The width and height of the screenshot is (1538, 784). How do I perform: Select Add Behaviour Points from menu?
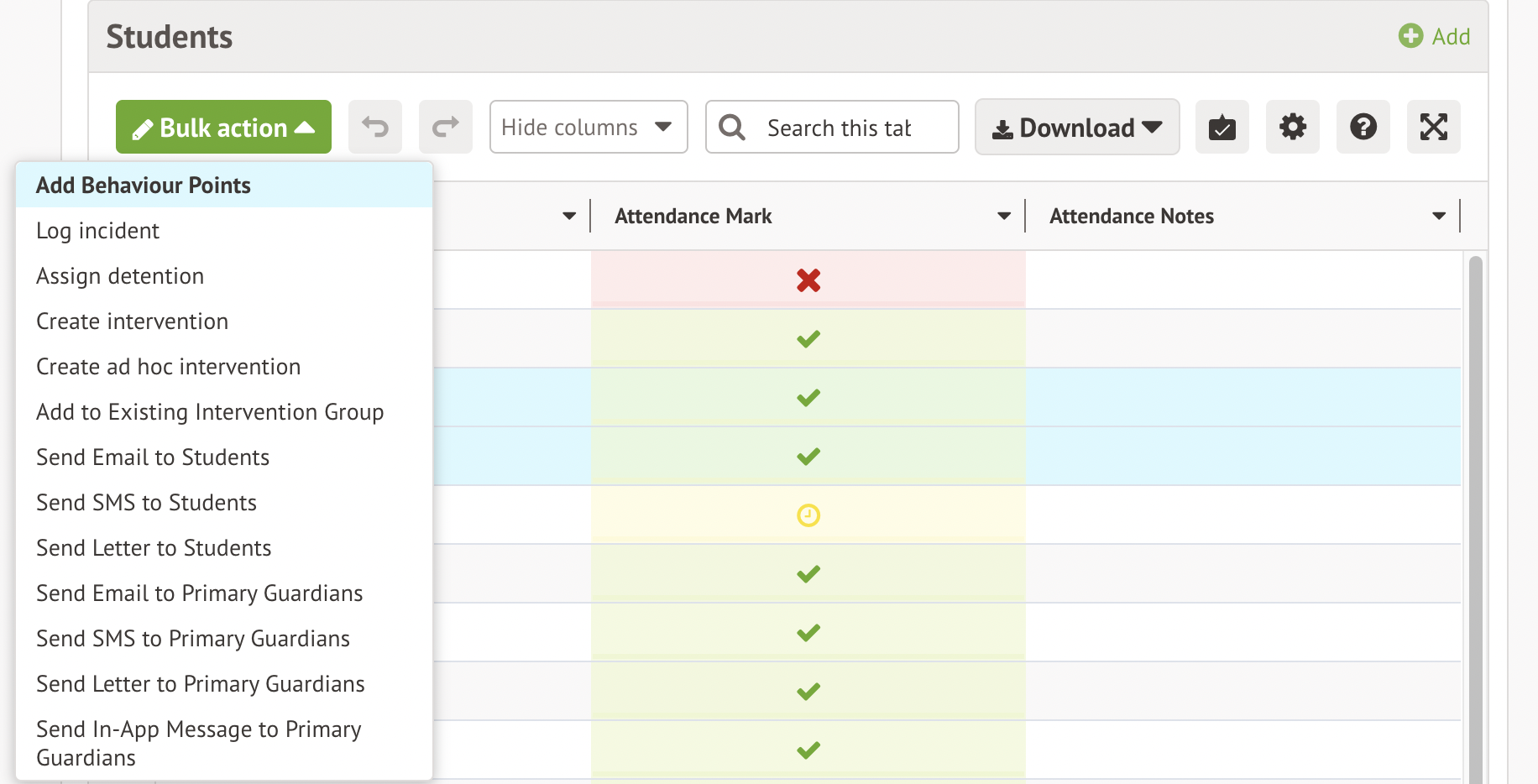tap(143, 185)
